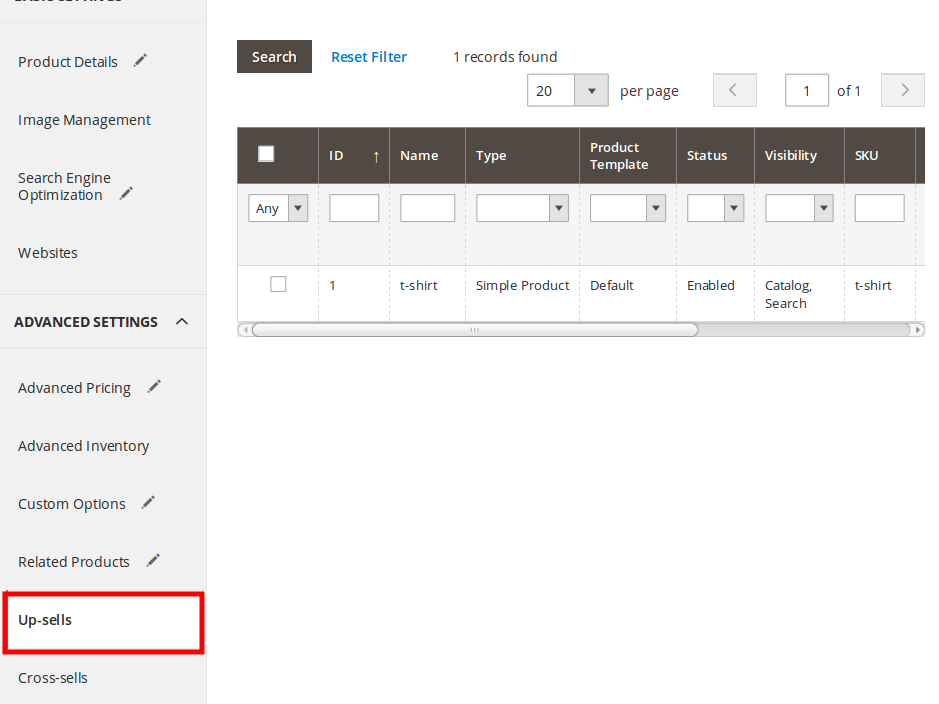Check the t-shirt product row checkbox

278,285
